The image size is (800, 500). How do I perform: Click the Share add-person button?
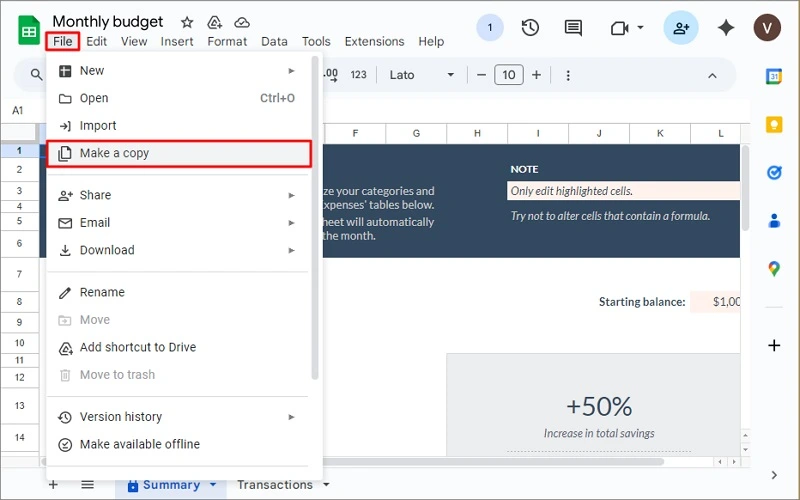click(x=681, y=28)
